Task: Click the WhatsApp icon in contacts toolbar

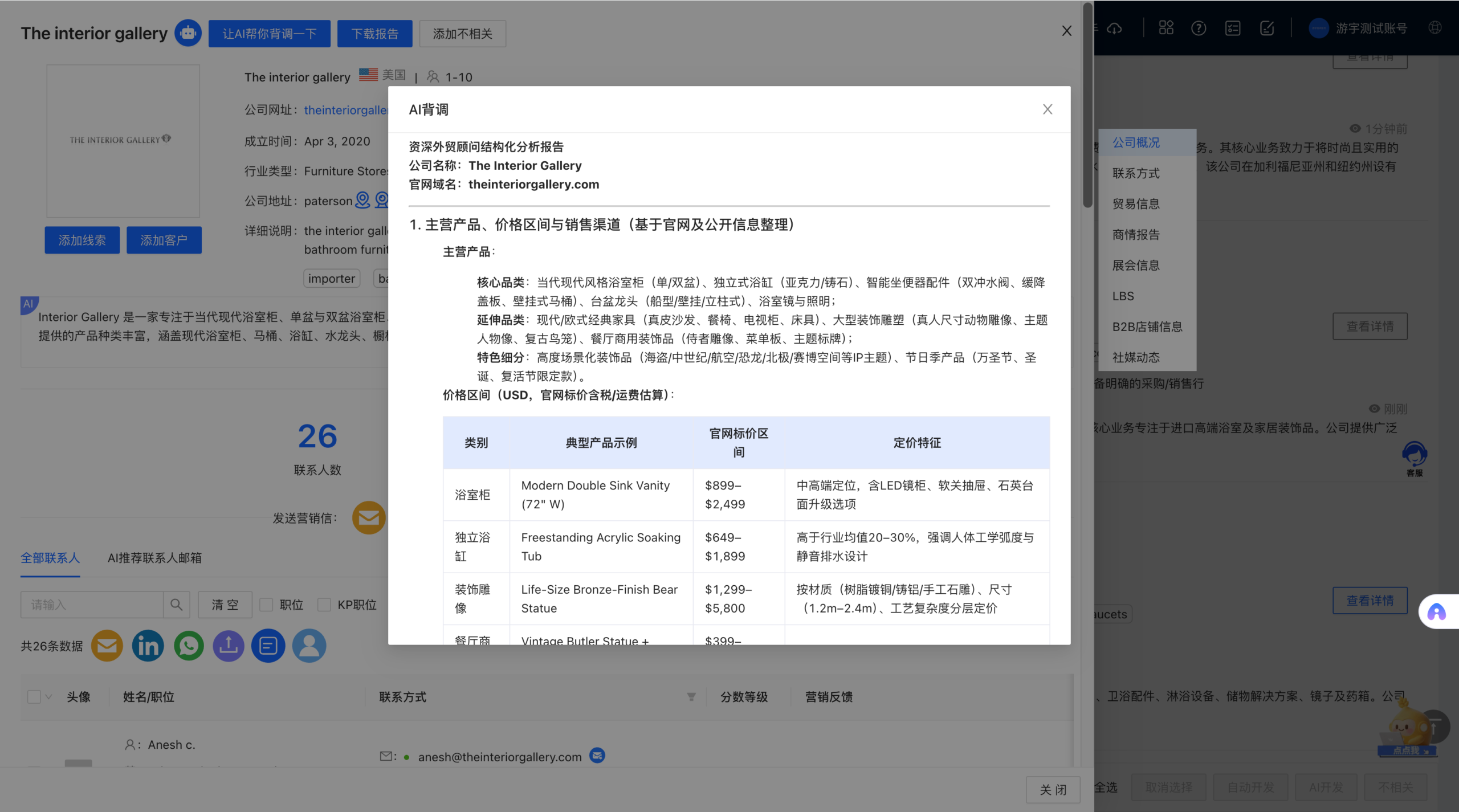Action: click(x=189, y=646)
